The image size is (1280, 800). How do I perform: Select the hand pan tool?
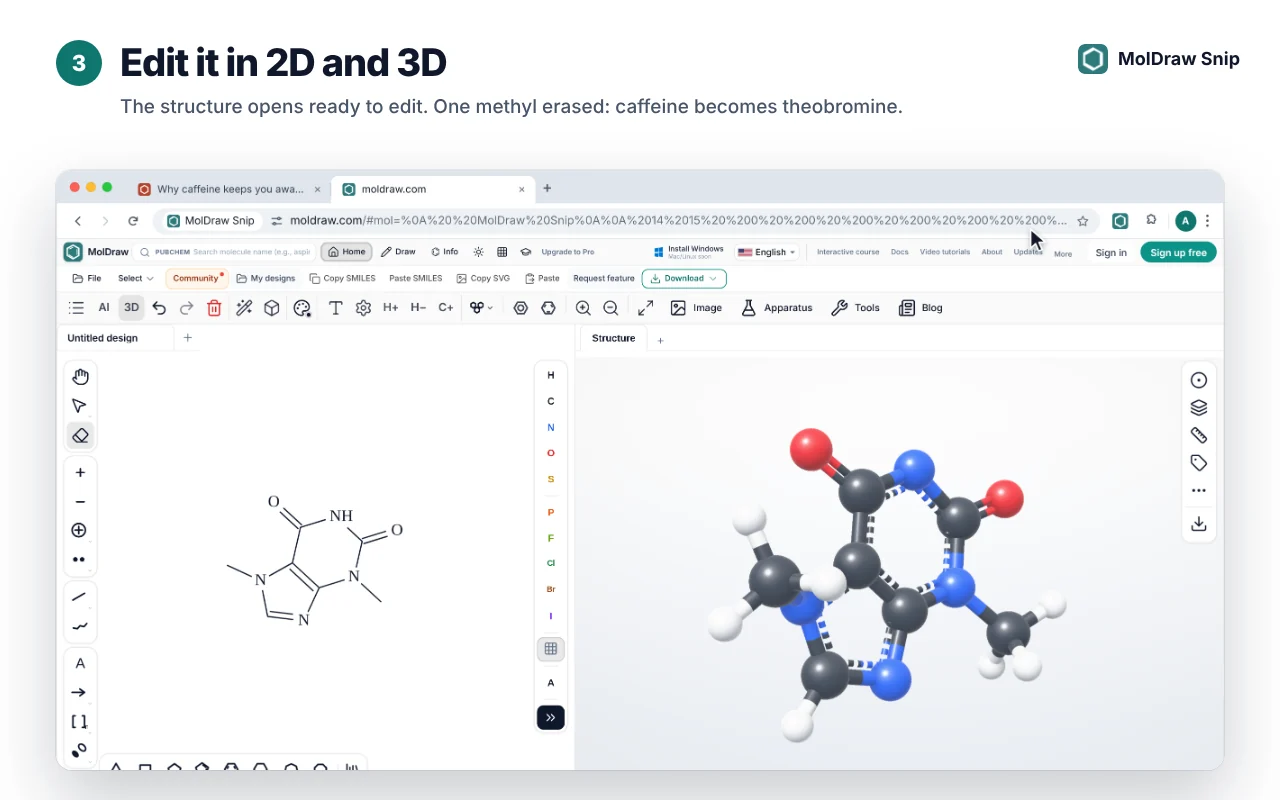tap(80, 377)
